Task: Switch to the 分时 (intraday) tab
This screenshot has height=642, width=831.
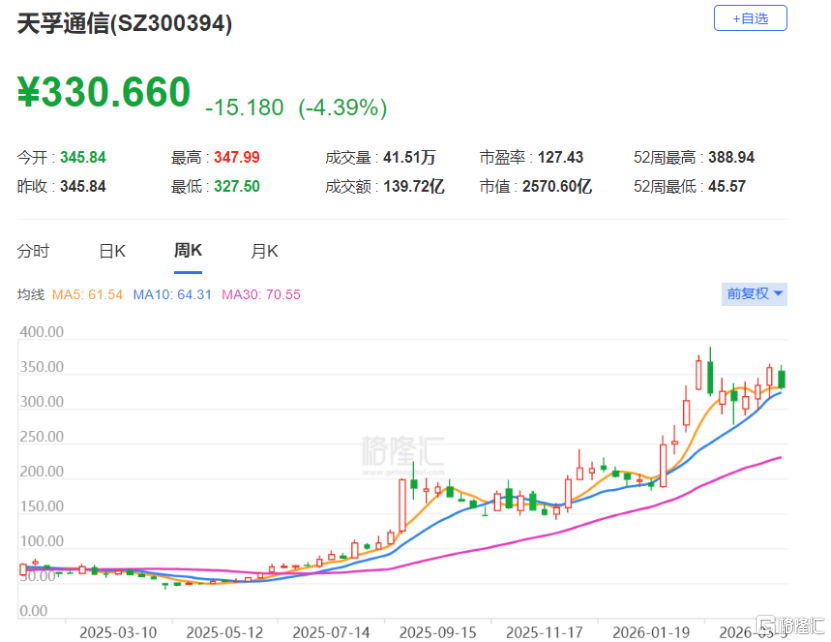Action: tap(33, 251)
